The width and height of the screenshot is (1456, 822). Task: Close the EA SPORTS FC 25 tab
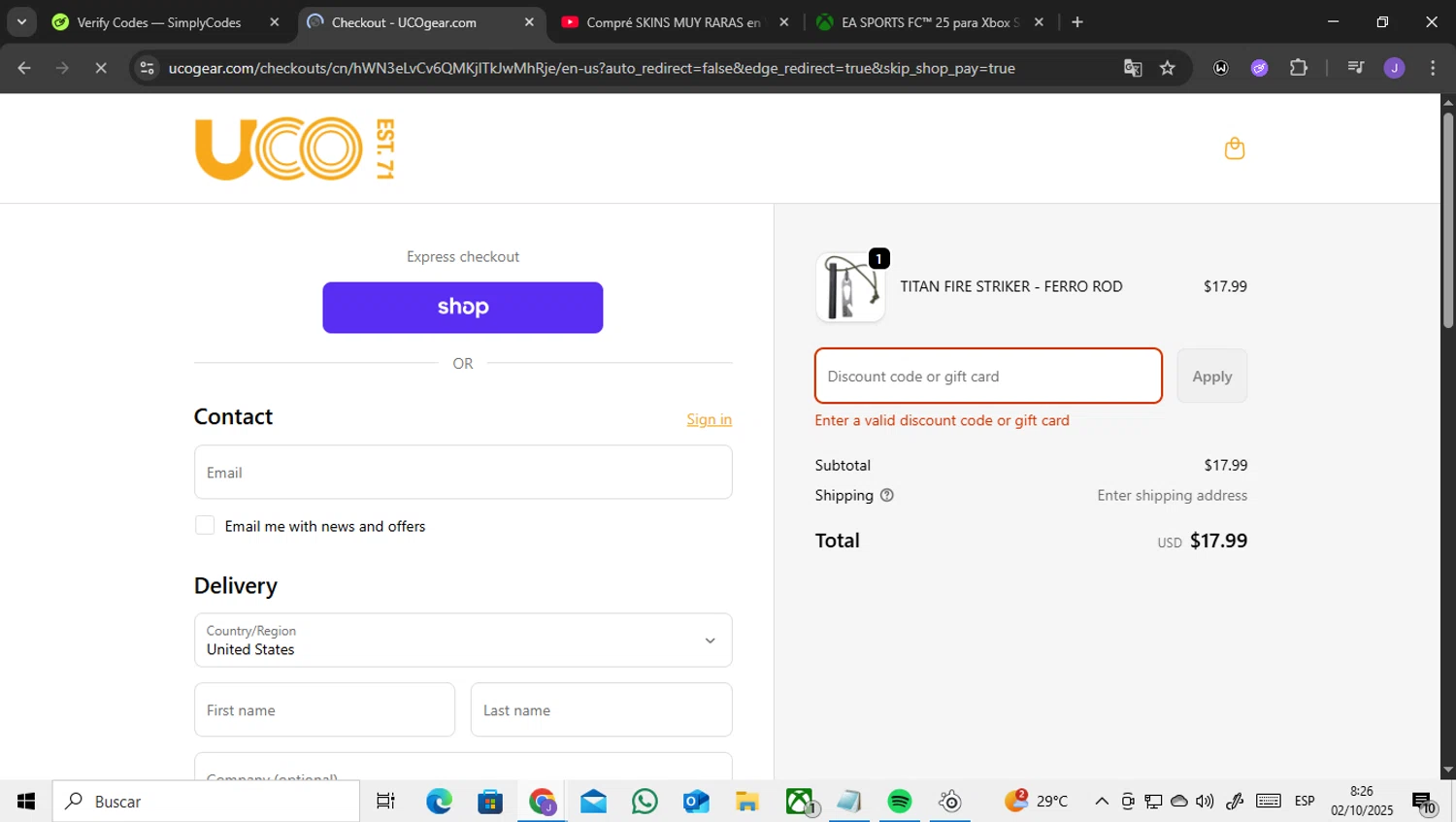coord(1039,22)
